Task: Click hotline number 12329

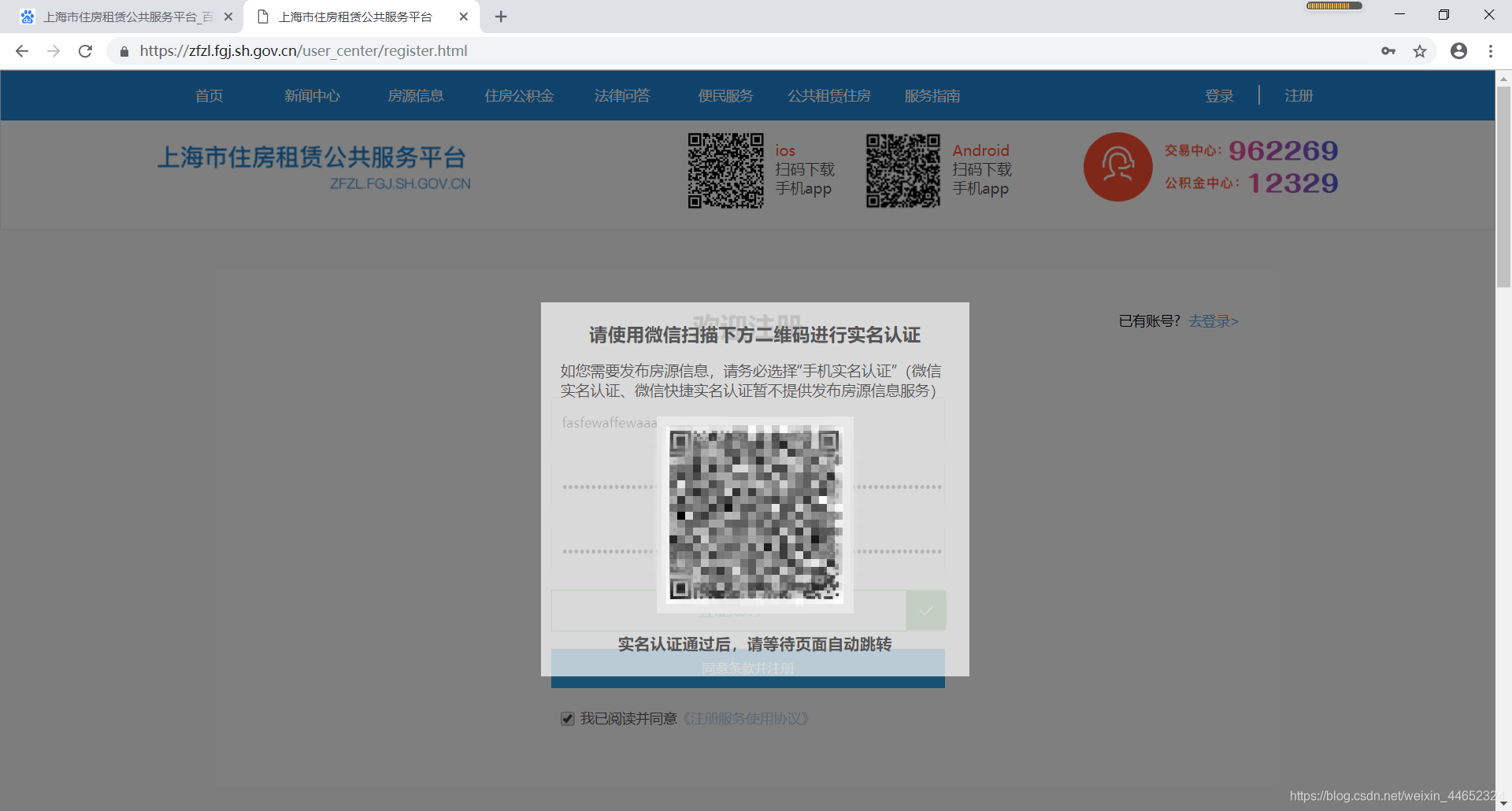Action: (x=1293, y=183)
